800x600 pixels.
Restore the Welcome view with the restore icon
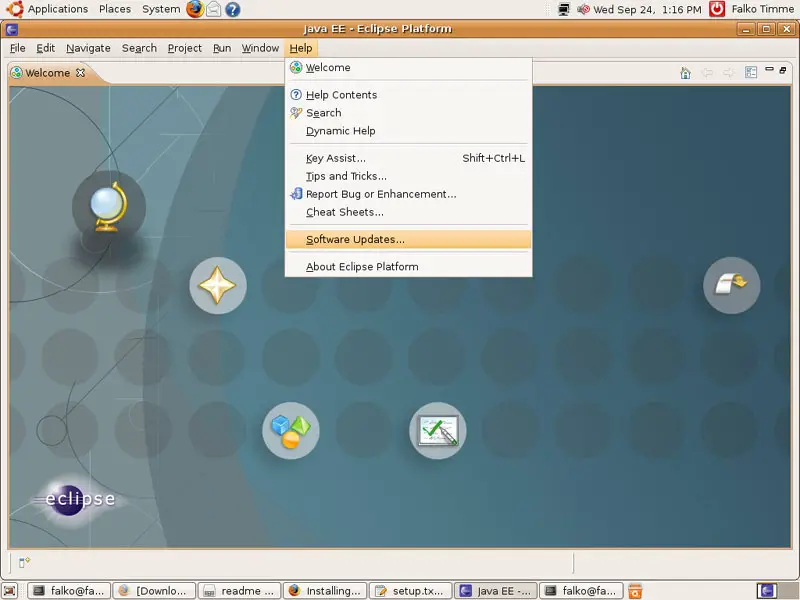pos(783,70)
